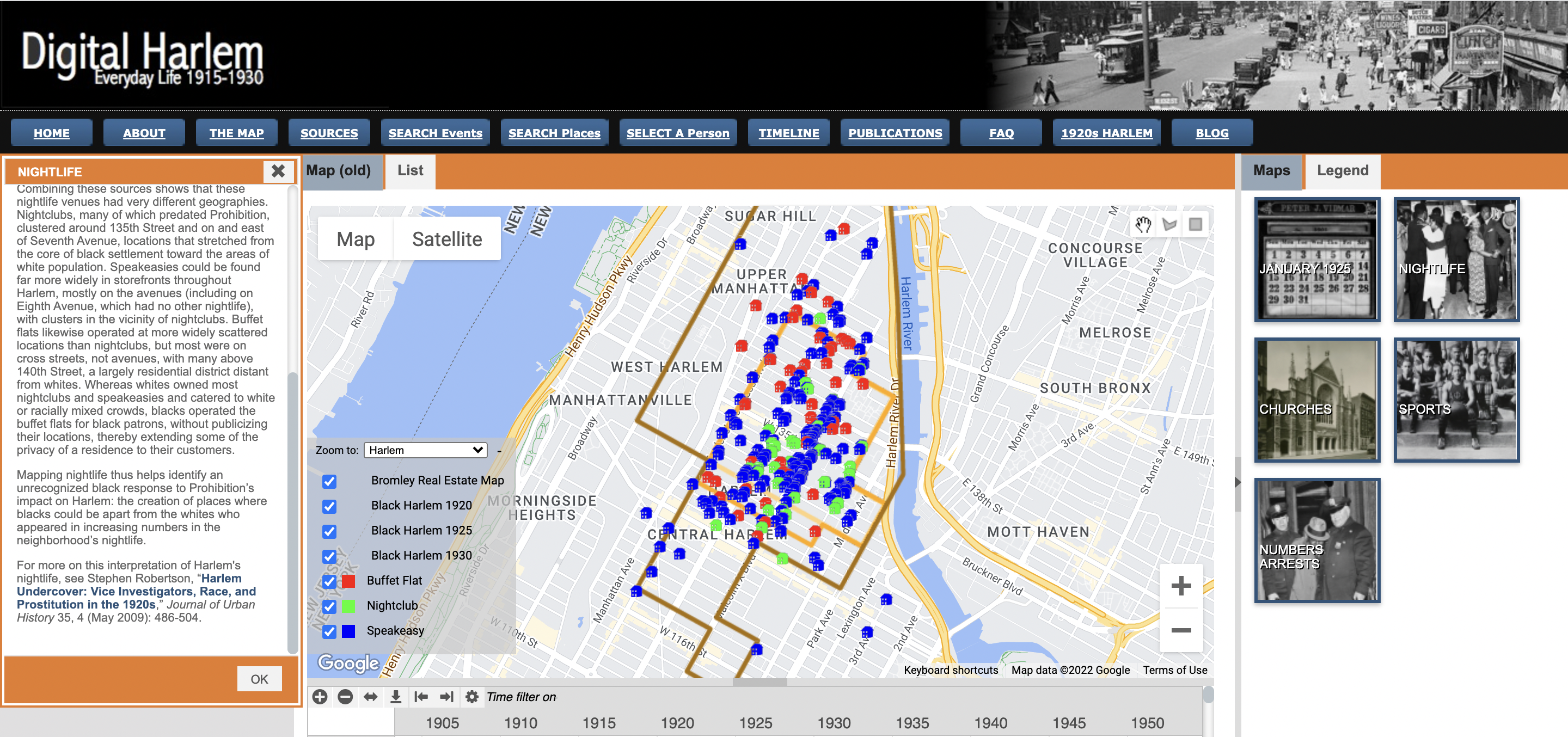Click the timeline zoom-out minus icon
This screenshot has height=737, width=1568.
345,697
